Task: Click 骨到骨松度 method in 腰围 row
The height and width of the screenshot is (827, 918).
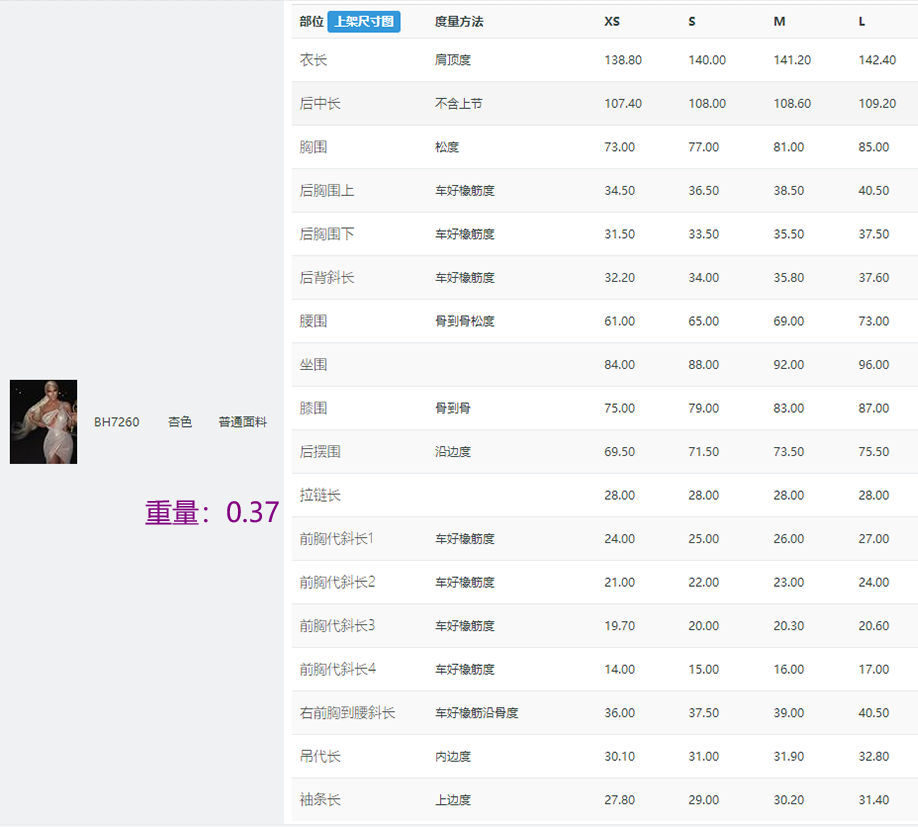Action: 465,321
